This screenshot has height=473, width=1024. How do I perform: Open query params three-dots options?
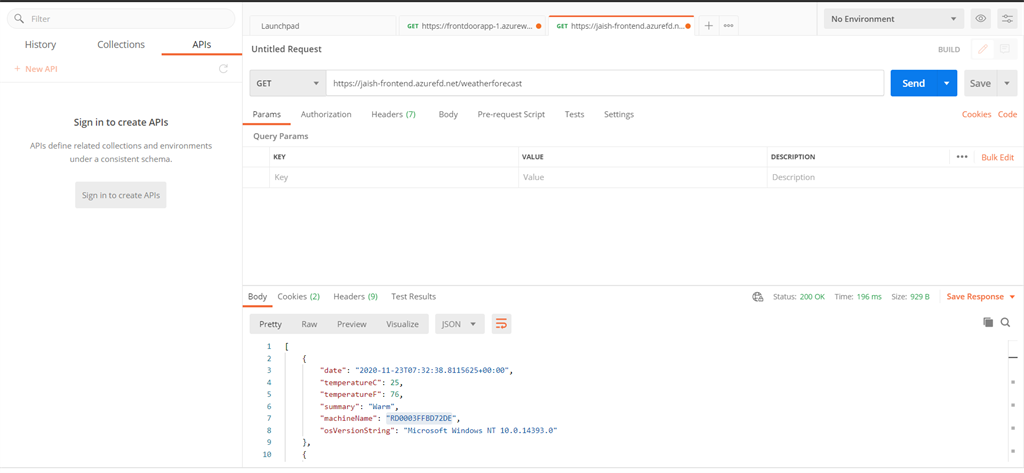(961, 157)
